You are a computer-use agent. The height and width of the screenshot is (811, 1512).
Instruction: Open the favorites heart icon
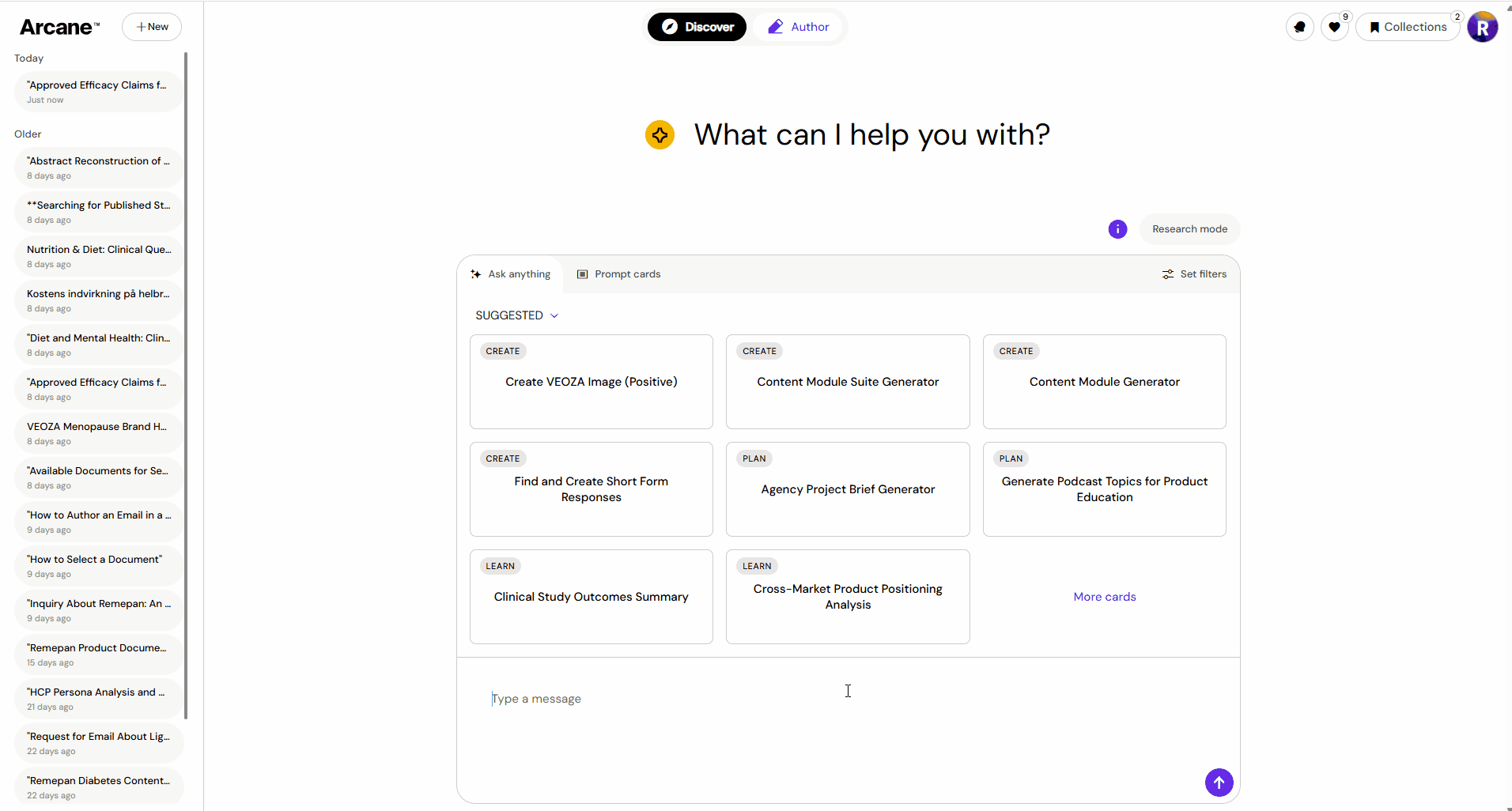(1335, 27)
